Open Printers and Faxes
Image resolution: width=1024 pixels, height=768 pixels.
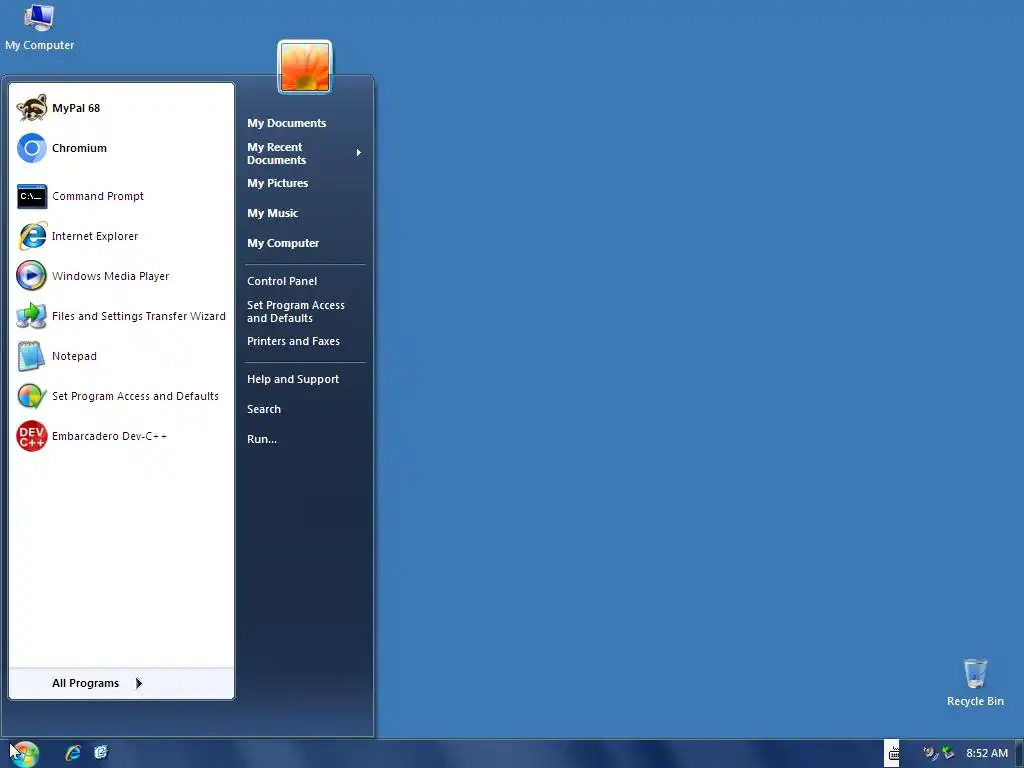(304, 341)
